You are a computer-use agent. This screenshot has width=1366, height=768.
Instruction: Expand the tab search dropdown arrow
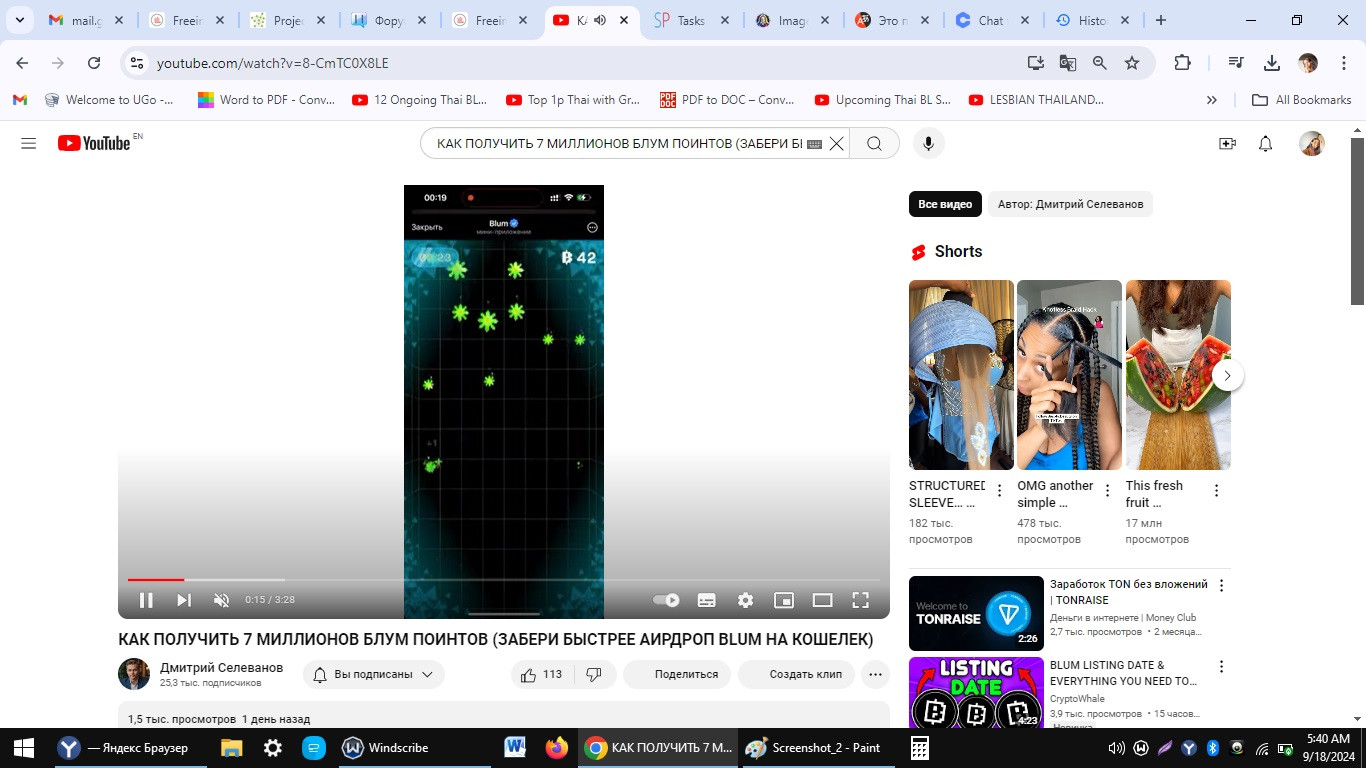(x=19, y=20)
